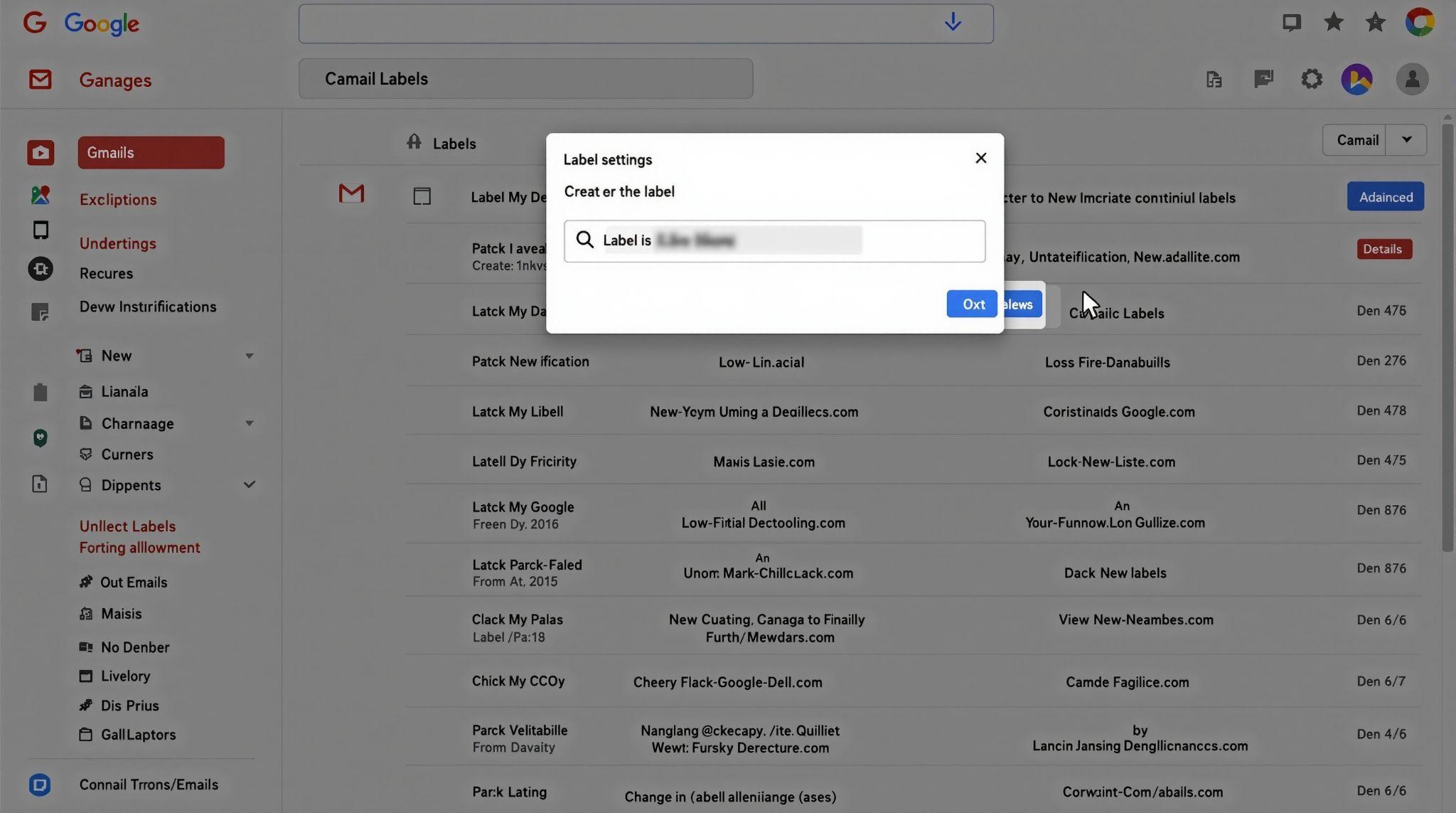The height and width of the screenshot is (813, 1456).
Task: Open the gray account avatar icon
Action: click(1411, 79)
